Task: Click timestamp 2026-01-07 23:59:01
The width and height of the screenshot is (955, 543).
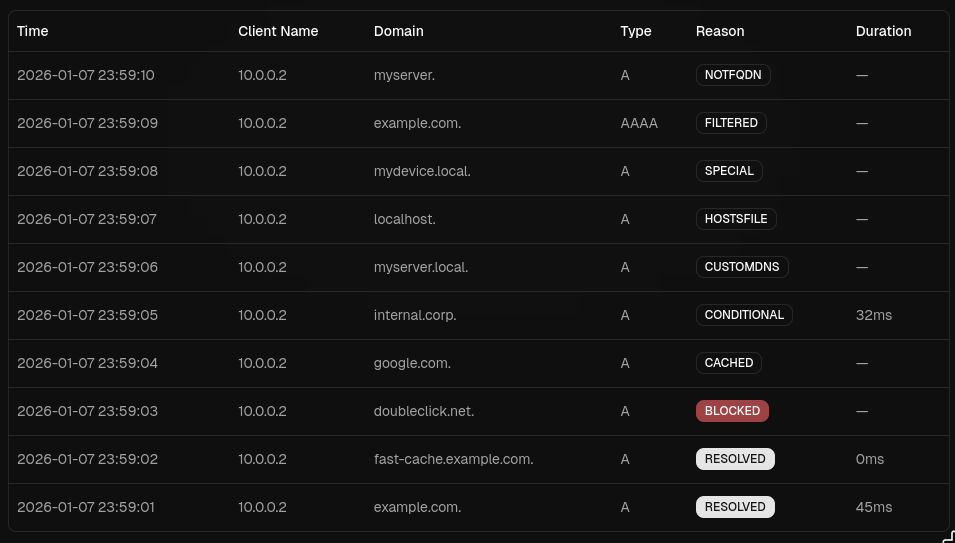Action: [86, 507]
